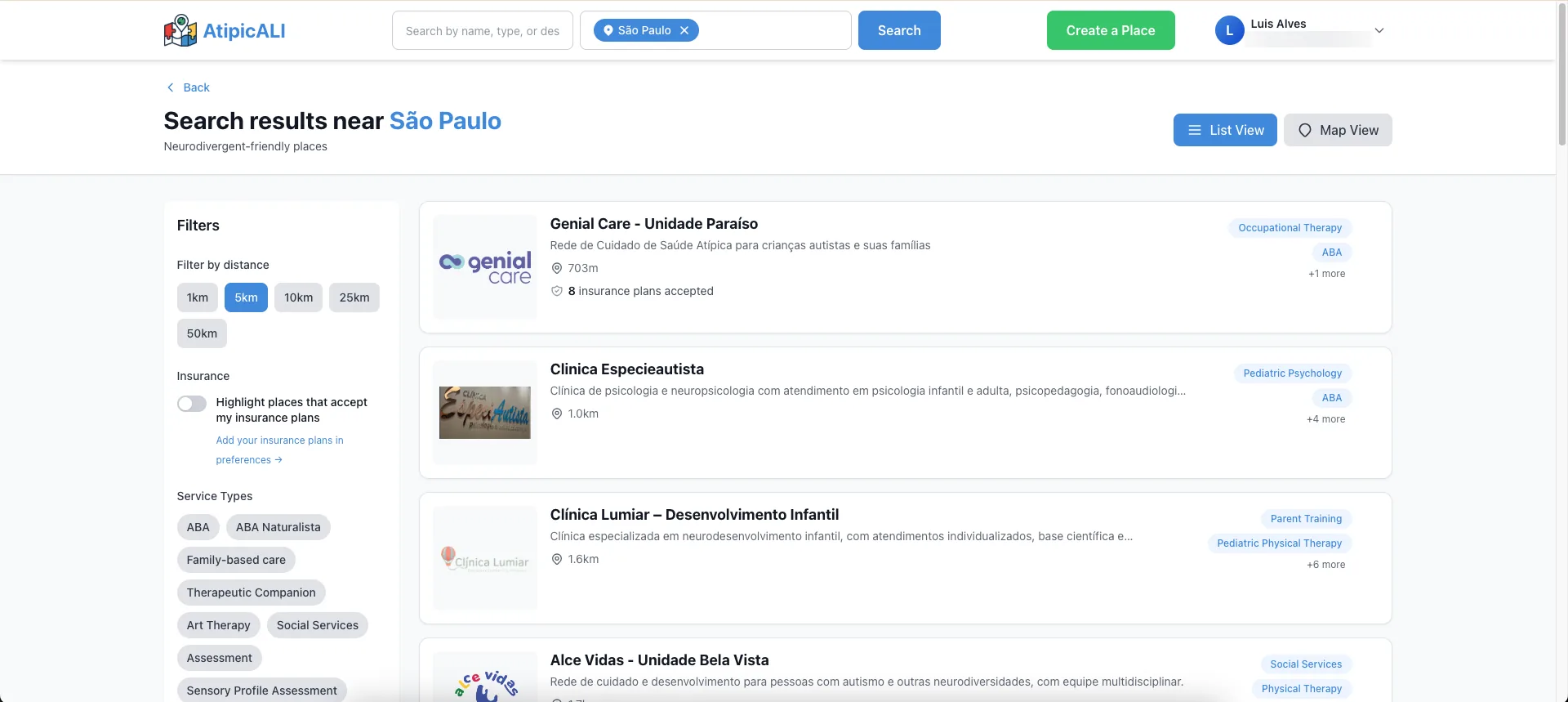Click the AtipicALI brand name

[244, 31]
